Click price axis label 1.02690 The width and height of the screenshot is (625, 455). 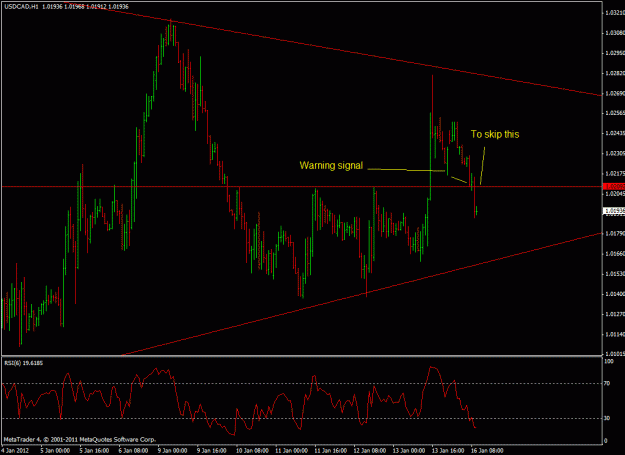pyautogui.click(x=615, y=93)
